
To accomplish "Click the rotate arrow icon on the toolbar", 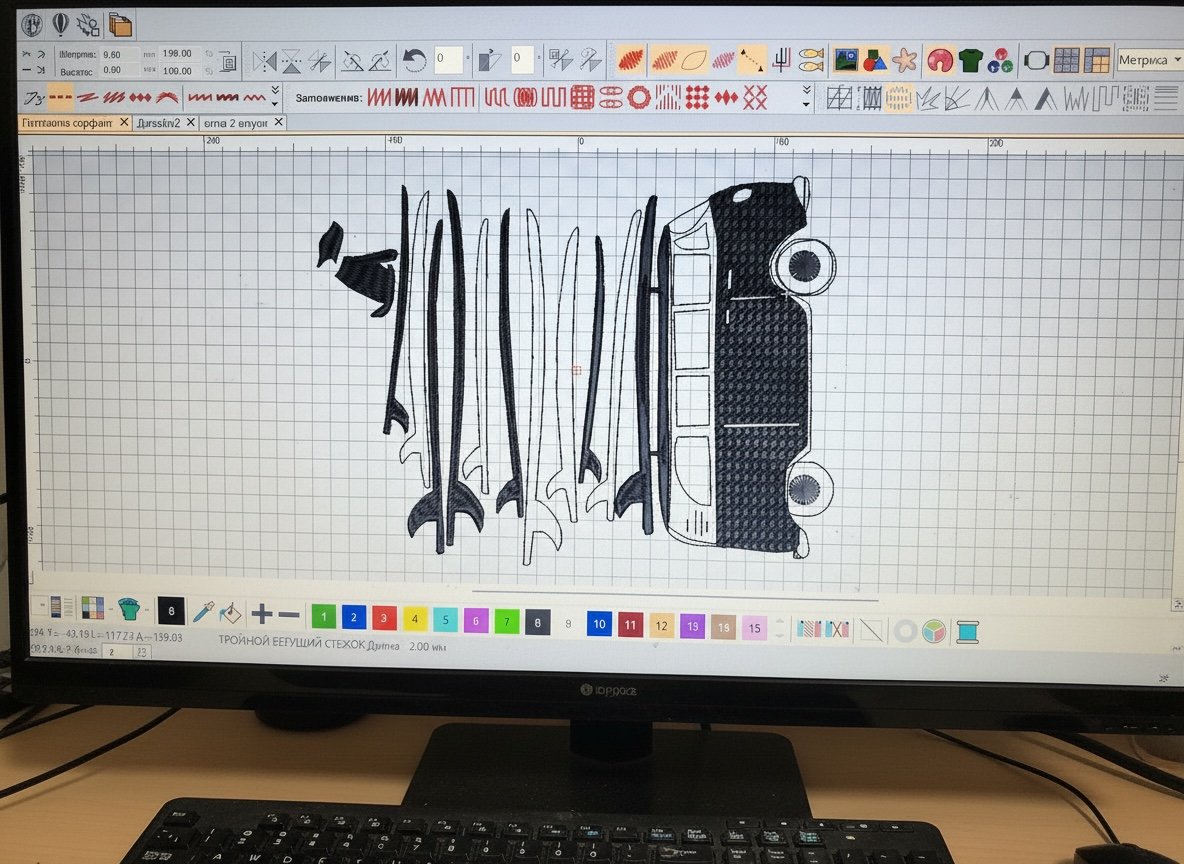I will click(413, 58).
